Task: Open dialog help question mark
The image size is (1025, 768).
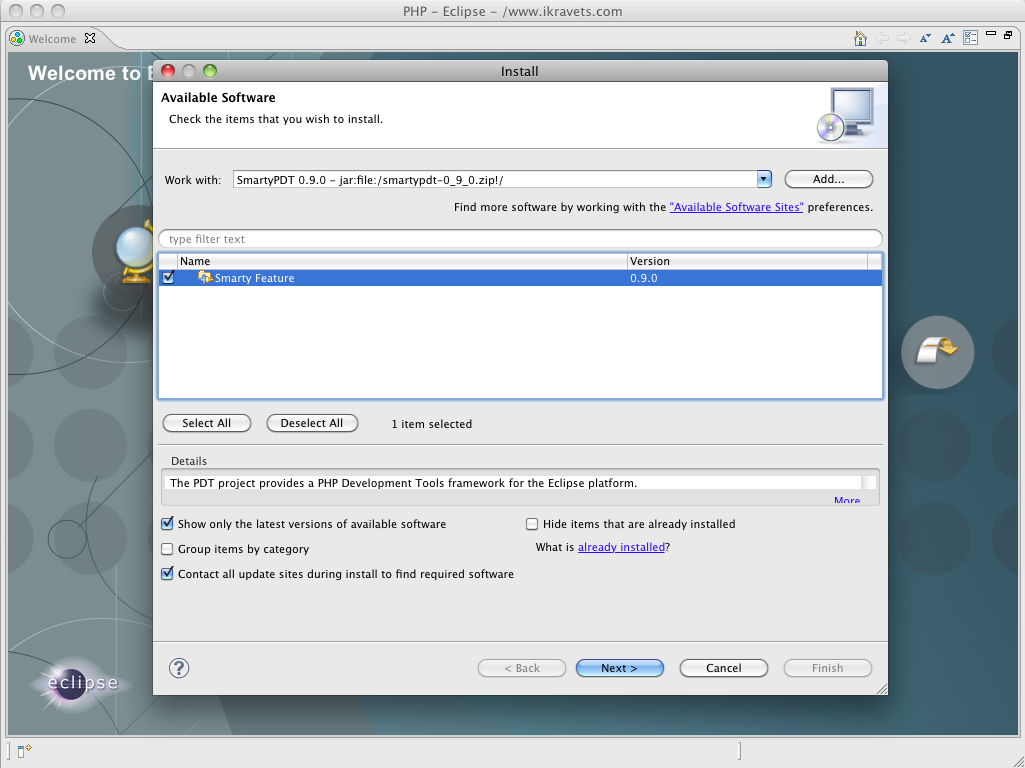Action: 179,668
